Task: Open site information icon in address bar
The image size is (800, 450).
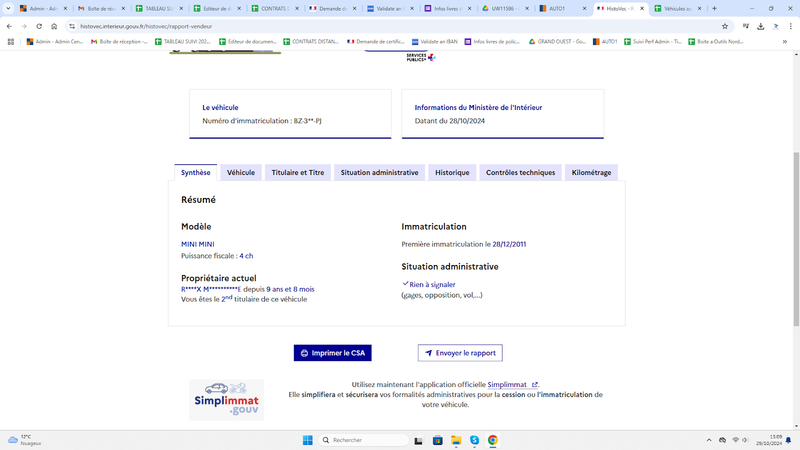Action: click(72, 26)
